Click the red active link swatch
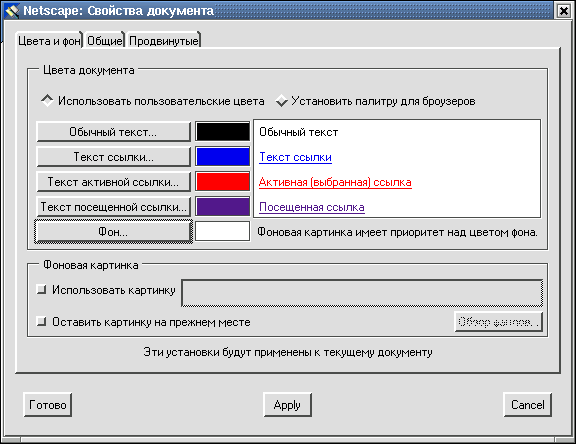This screenshot has height=444, width=576. (223, 182)
